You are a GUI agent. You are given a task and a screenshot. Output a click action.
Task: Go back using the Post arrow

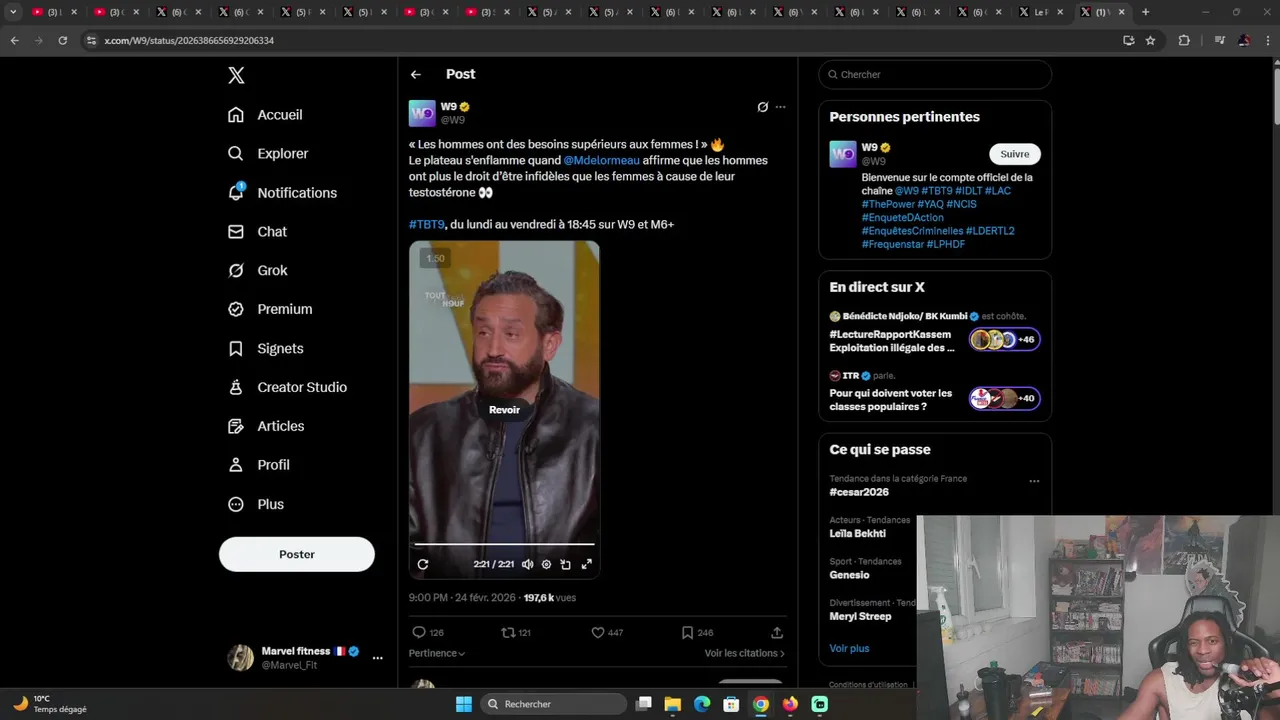[416, 74]
